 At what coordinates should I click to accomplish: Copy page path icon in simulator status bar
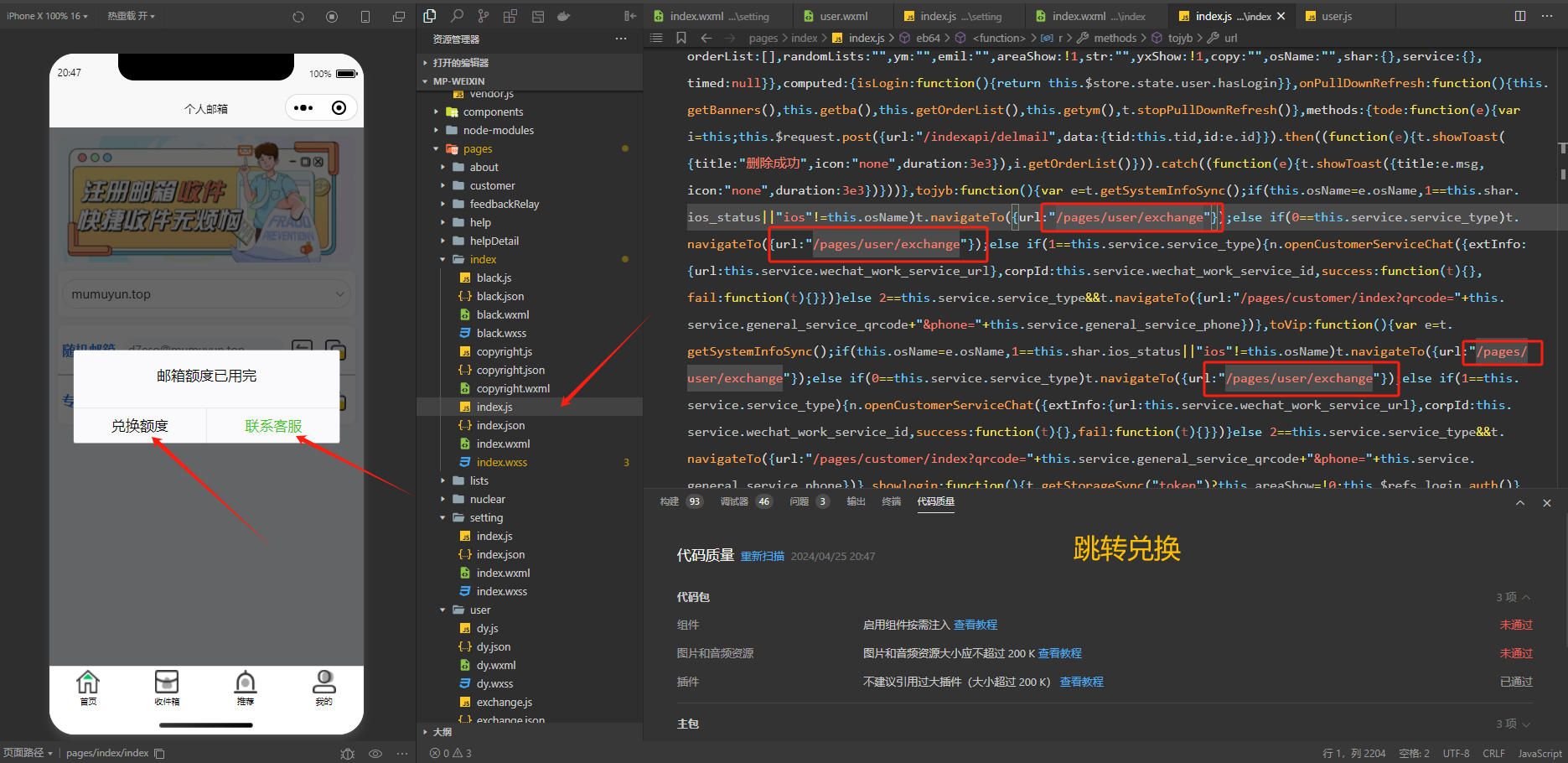tap(159, 753)
